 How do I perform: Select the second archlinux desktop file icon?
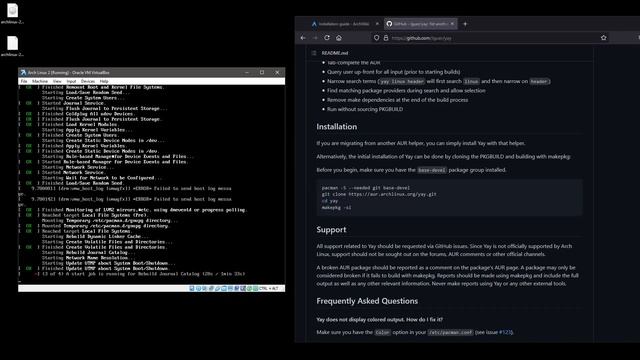click(x=13, y=43)
